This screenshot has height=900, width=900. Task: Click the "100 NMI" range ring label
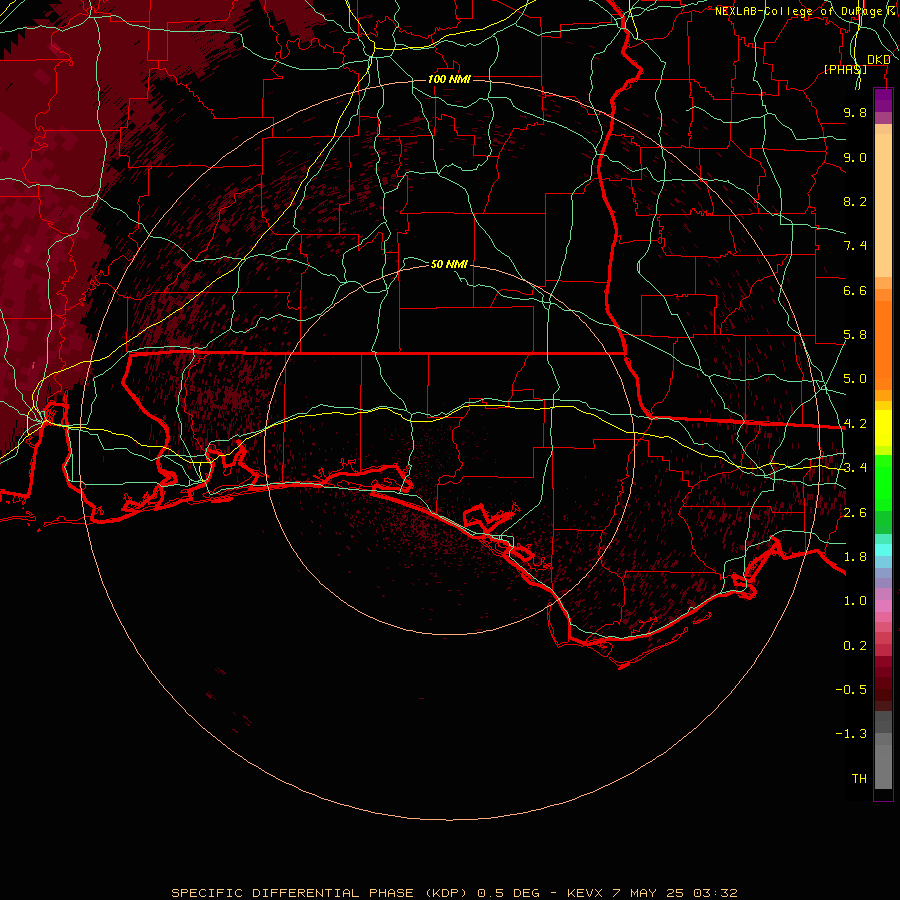coord(449,79)
